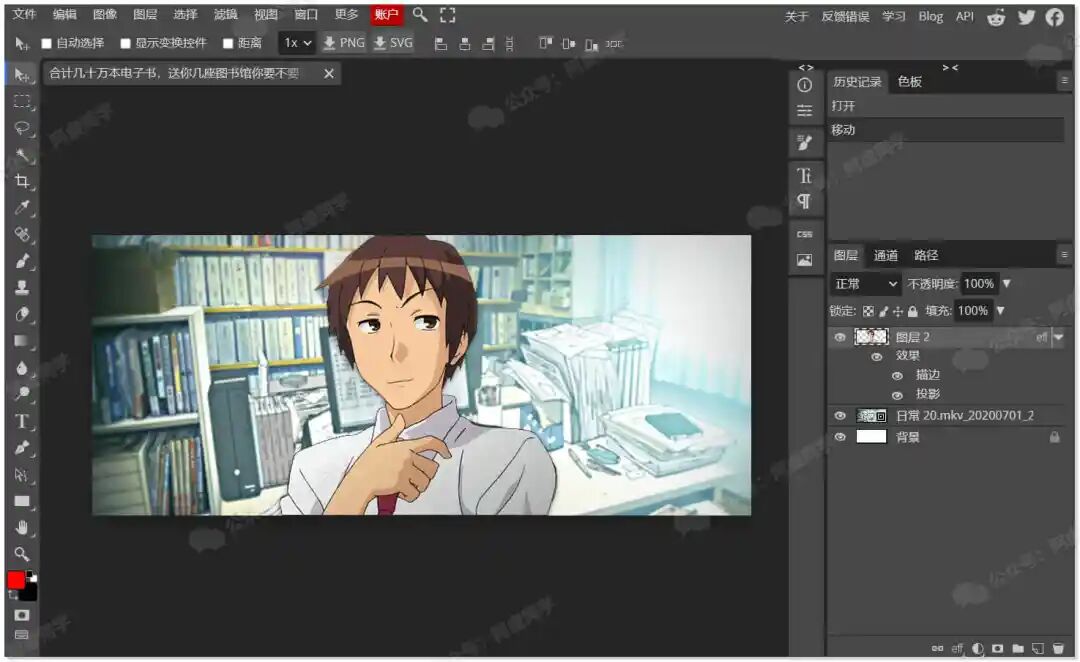Open the layers panel options menu
Image resolution: width=1080 pixels, height=662 pixels.
click(x=1064, y=255)
